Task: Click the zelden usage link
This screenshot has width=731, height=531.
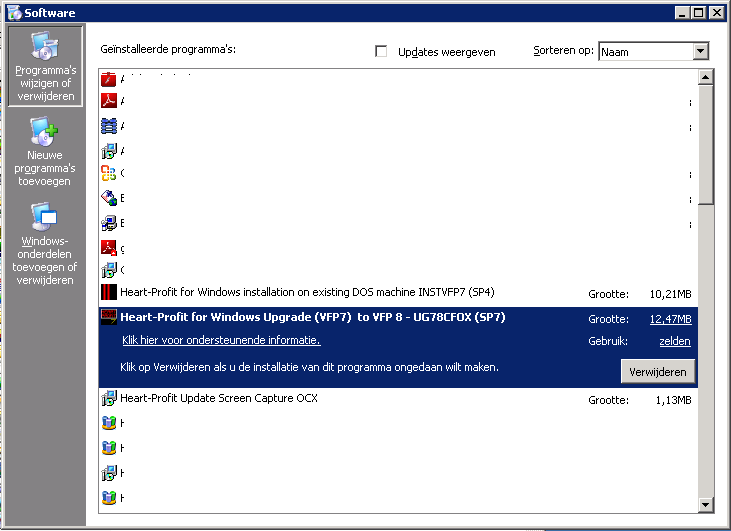Action: pyautogui.click(x=675, y=341)
